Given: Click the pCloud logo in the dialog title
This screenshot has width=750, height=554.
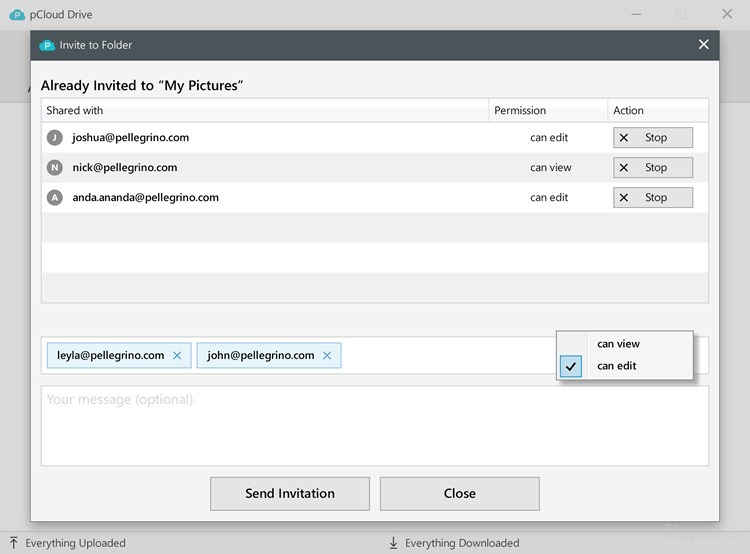Looking at the screenshot, I should click(46, 45).
